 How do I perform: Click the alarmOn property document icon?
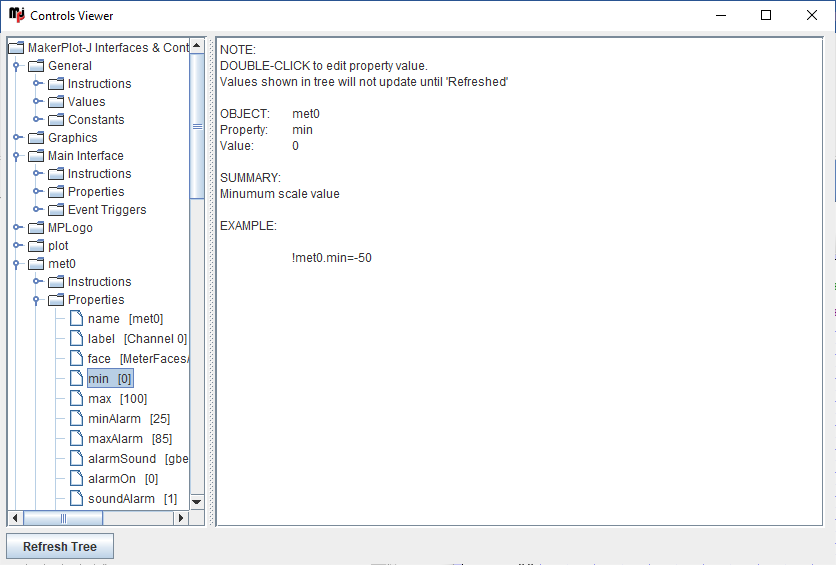tap(77, 479)
